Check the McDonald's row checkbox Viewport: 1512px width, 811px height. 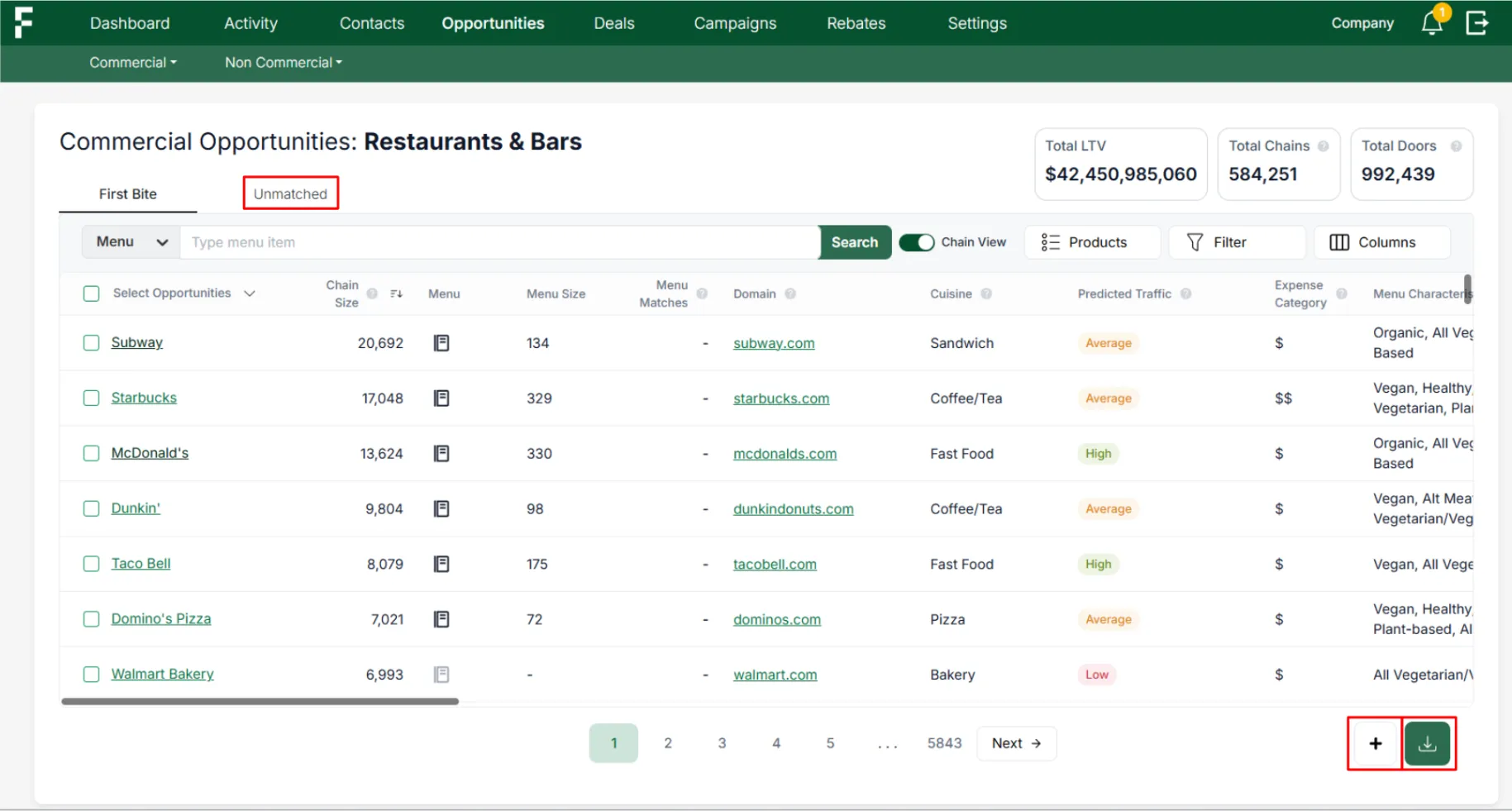(92, 453)
